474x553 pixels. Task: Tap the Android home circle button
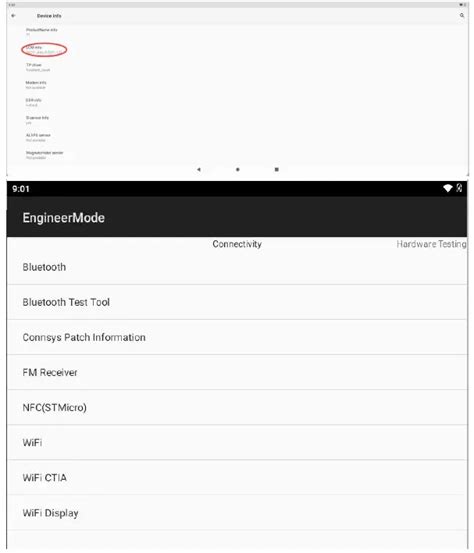coord(238,169)
